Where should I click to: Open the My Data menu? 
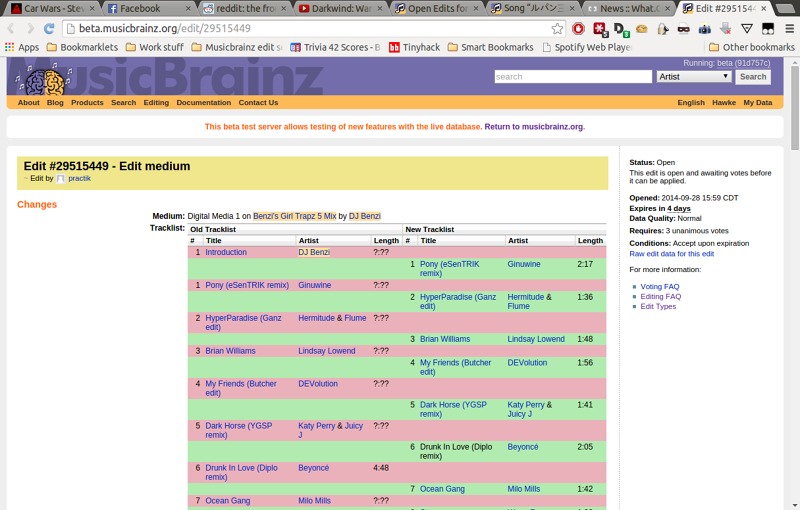758,103
